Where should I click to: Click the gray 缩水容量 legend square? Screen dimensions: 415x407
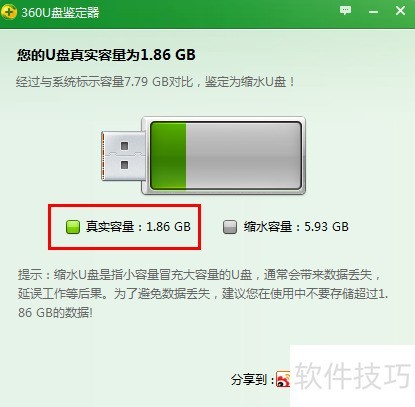coord(230,227)
